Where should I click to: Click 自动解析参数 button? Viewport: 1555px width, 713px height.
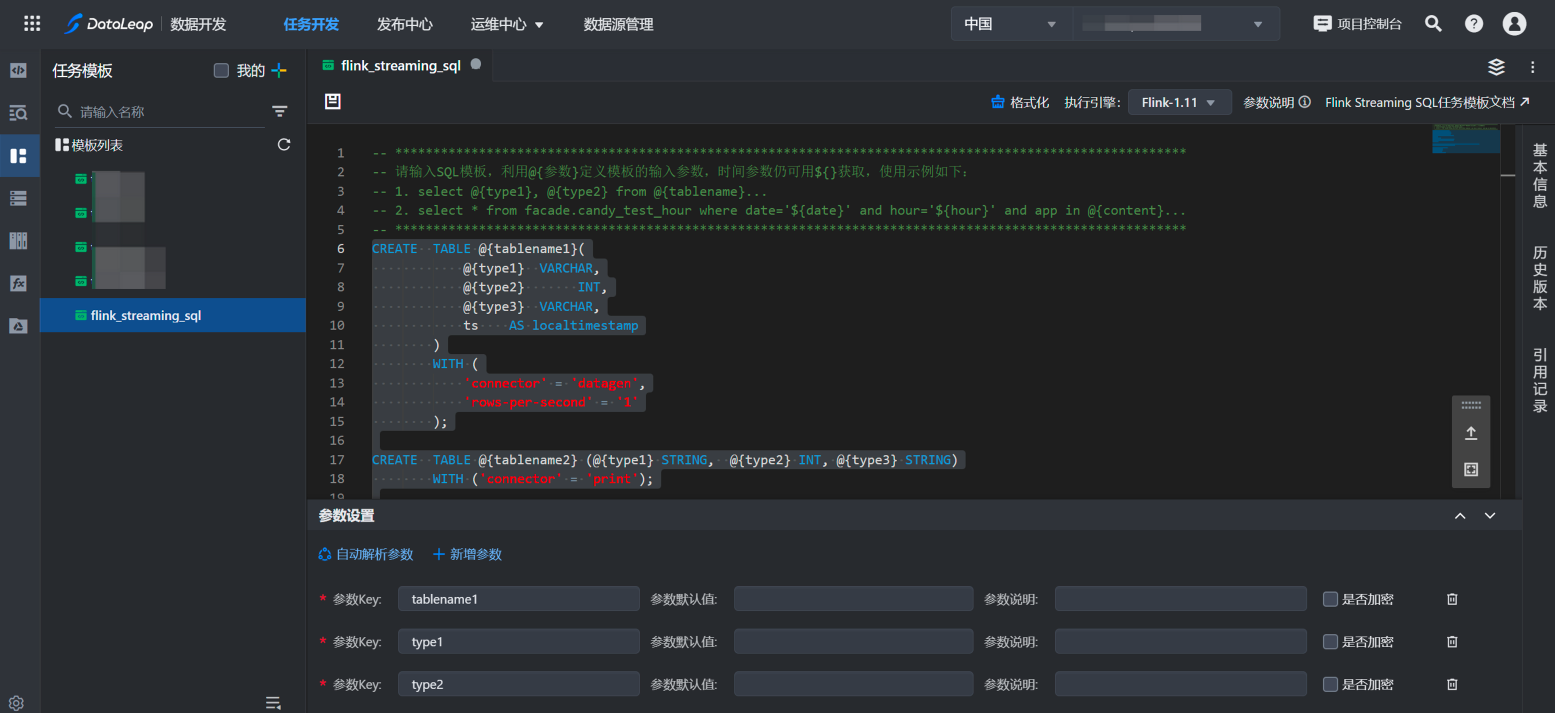coord(365,554)
